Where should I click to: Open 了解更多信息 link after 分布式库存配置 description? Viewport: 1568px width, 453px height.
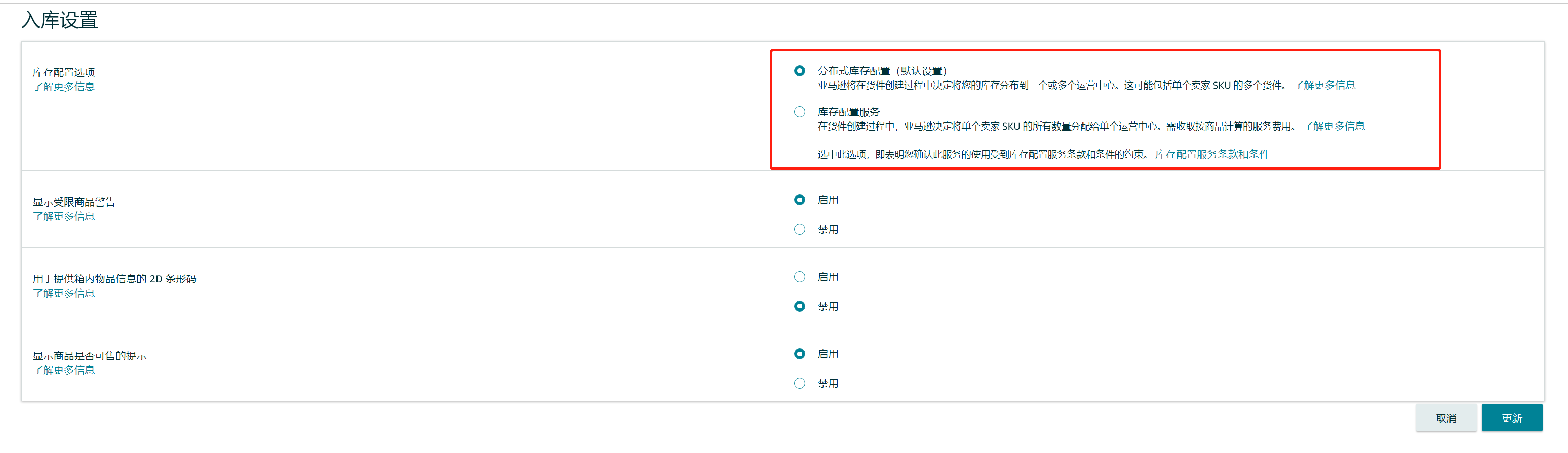click(x=1324, y=85)
